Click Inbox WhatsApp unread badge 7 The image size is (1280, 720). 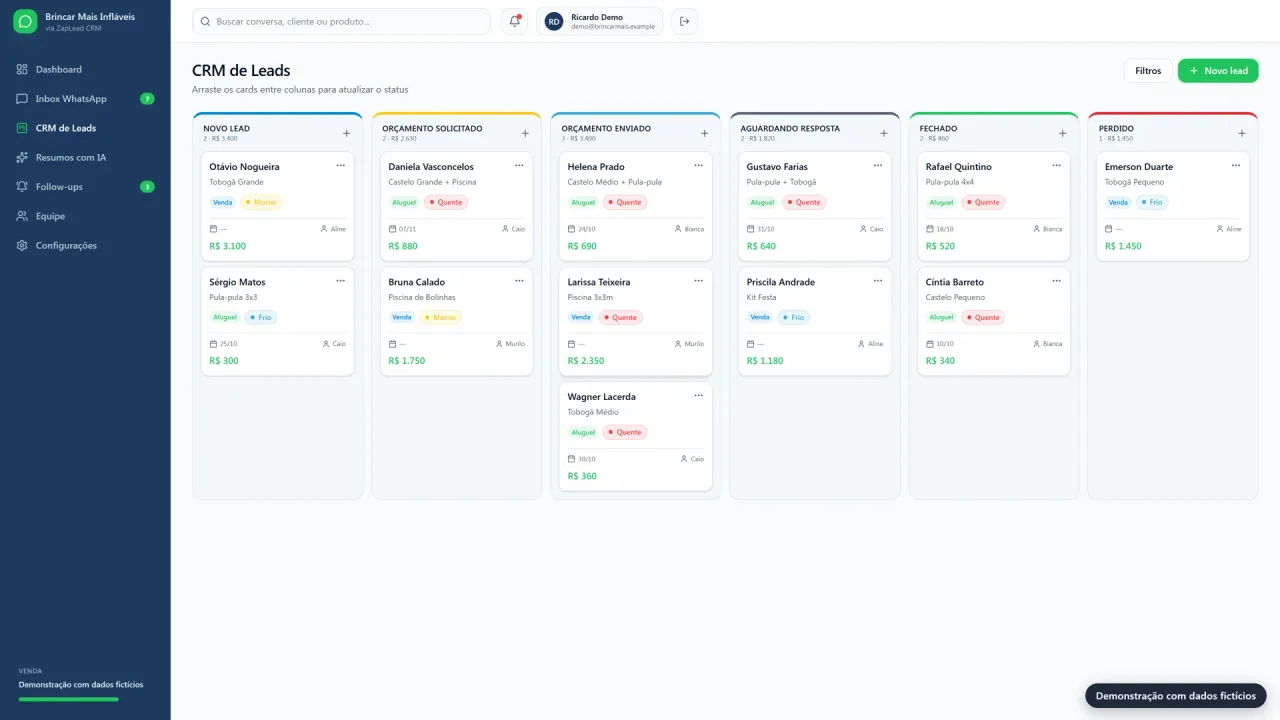click(x=147, y=99)
